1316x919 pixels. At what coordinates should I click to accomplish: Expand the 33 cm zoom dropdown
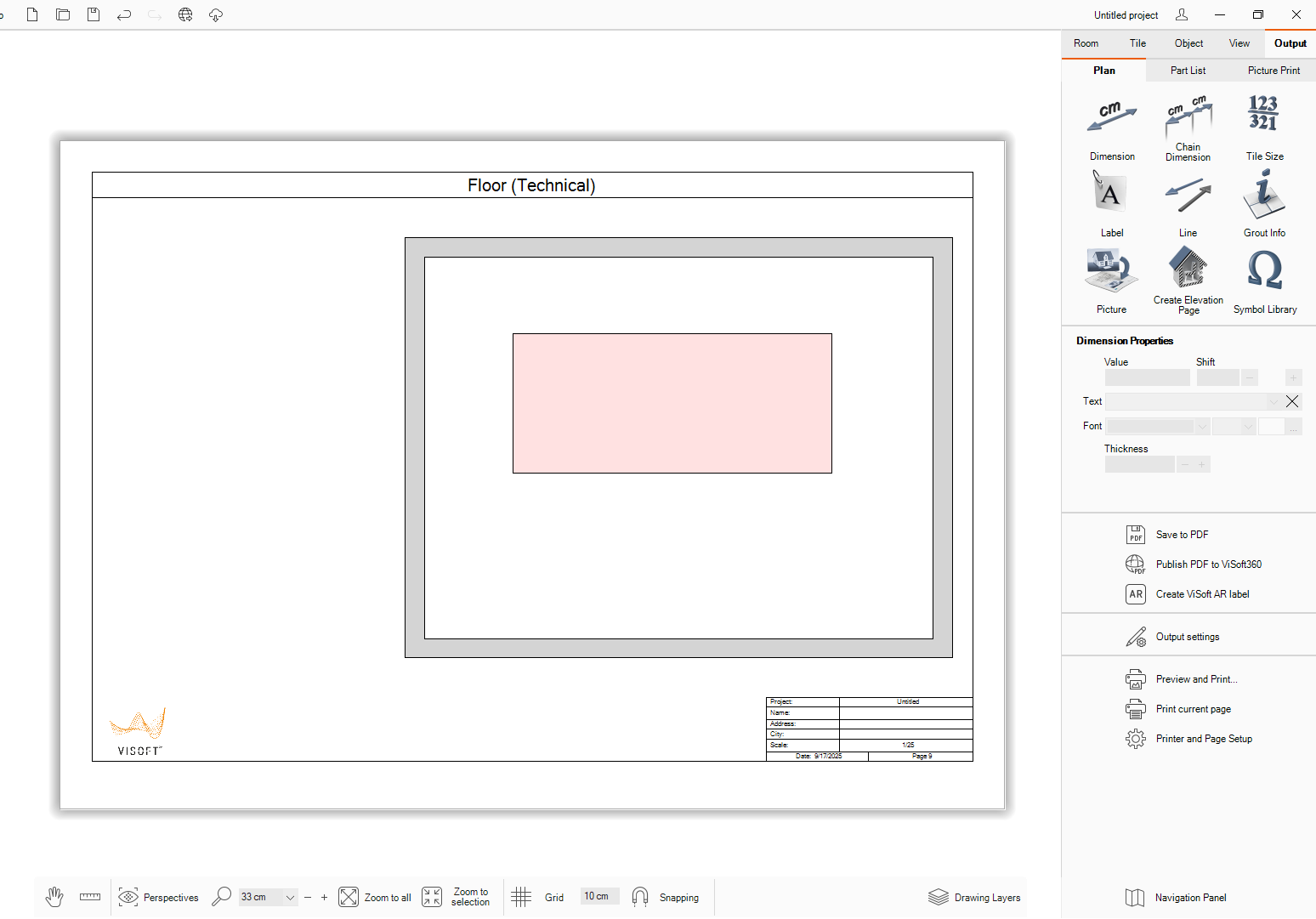click(290, 897)
